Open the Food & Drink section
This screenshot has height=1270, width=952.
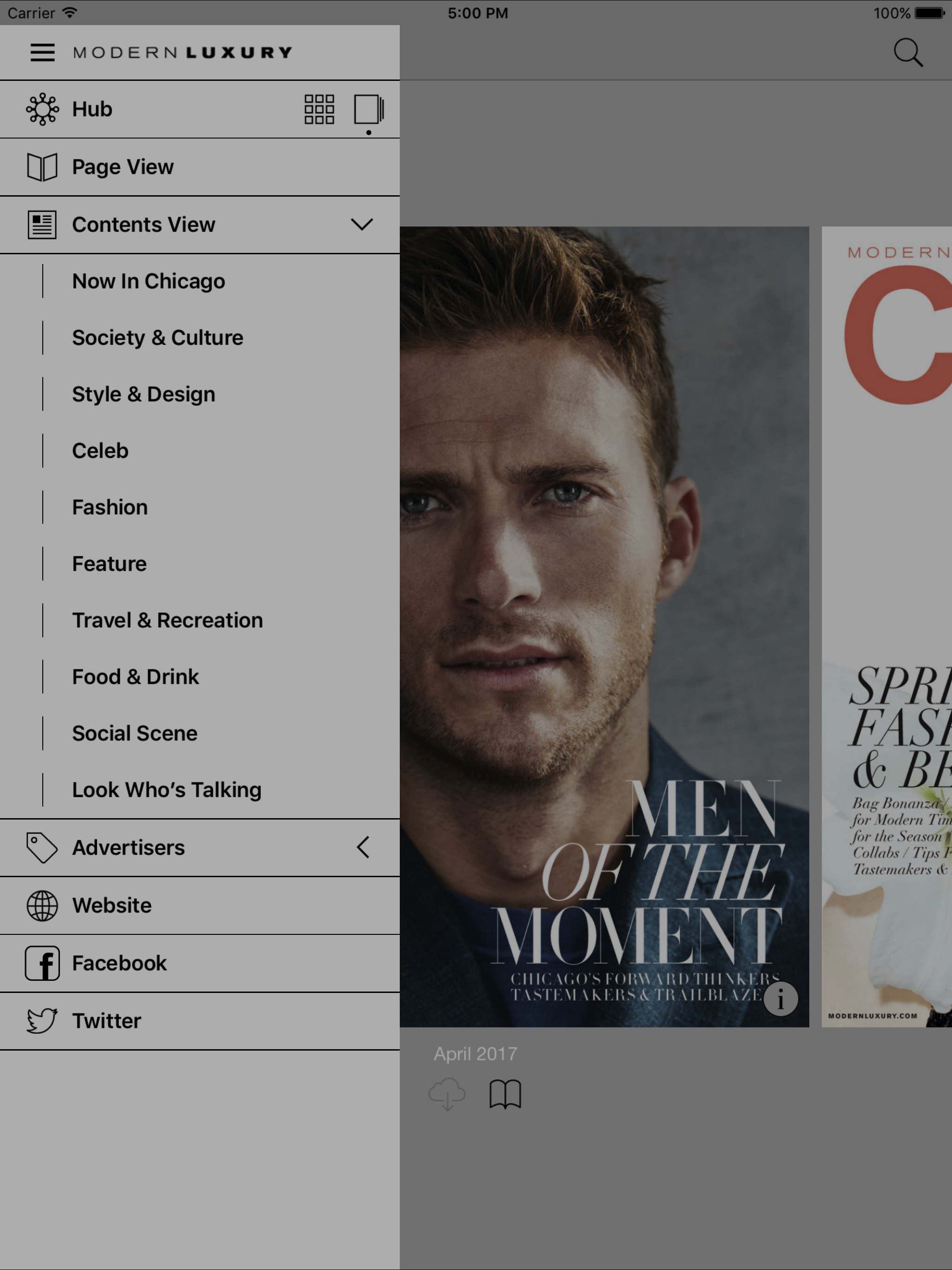coord(136,677)
